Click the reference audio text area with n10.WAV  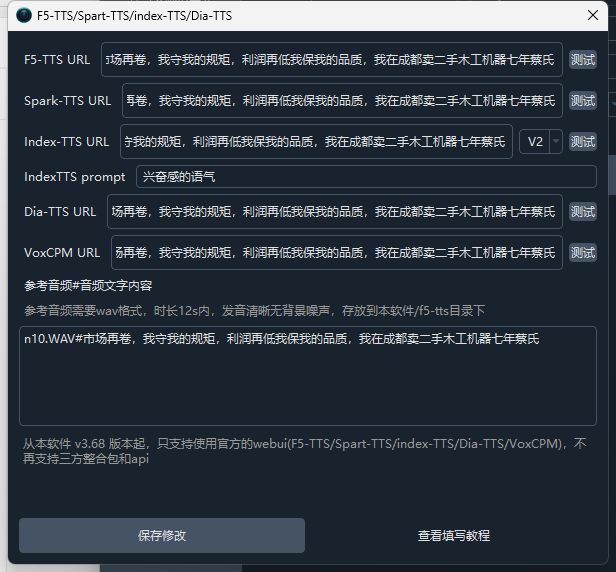[x=307, y=376]
